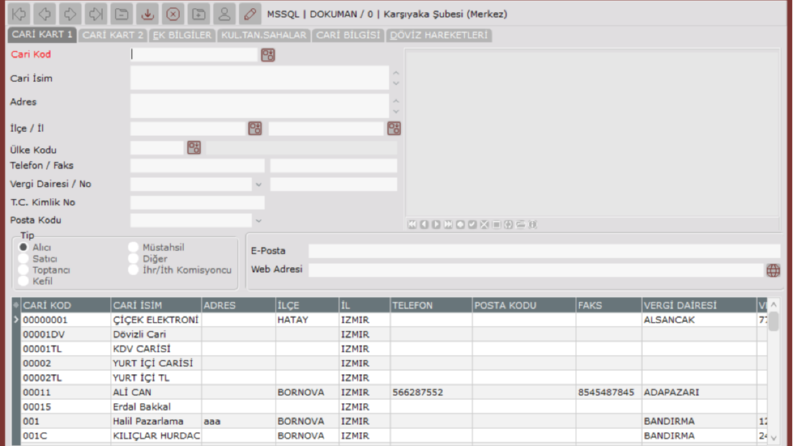Open CARİ BİLGİSİ tab
This screenshot has height=446, width=793.
(x=348, y=35)
